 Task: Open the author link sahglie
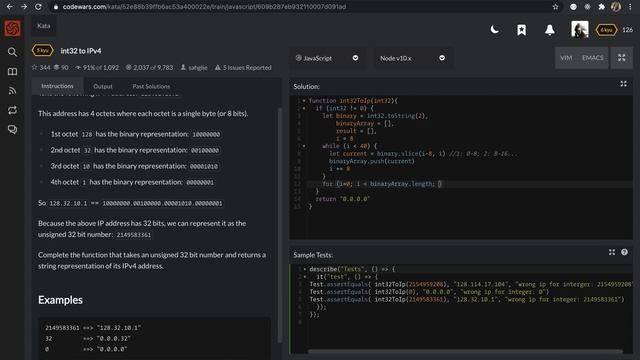(194, 67)
